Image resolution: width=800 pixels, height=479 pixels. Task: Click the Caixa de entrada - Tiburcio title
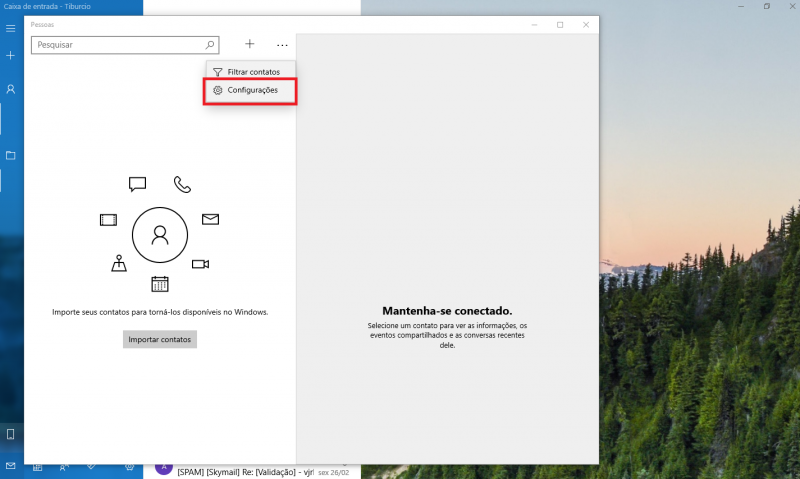tap(47, 7)
